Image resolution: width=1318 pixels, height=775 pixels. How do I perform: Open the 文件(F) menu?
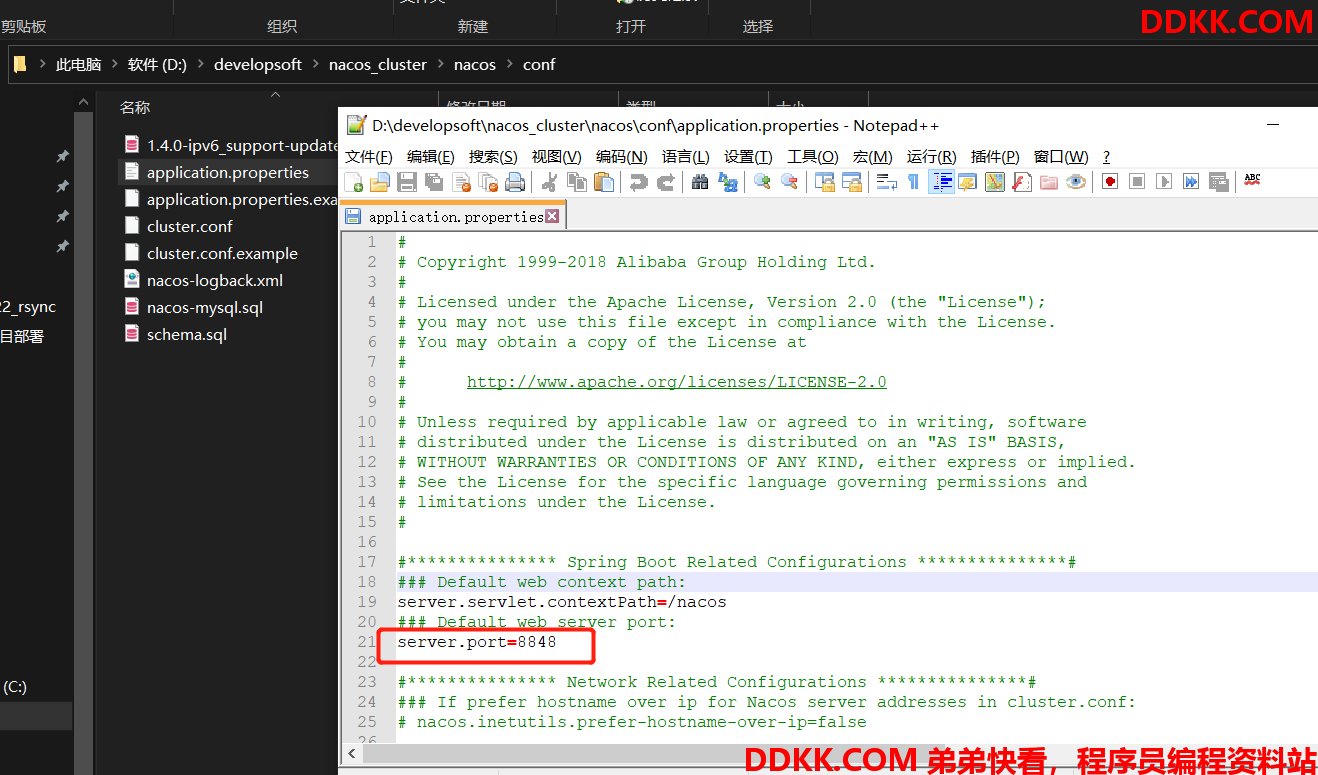[x=369, y=157]
